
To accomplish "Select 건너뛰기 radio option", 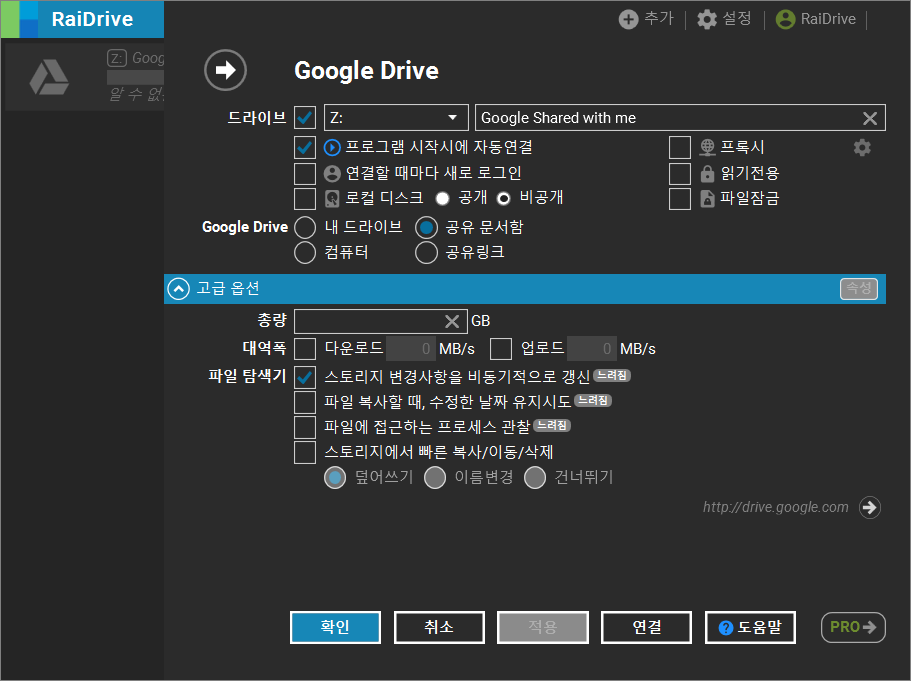I will point(535,478).
